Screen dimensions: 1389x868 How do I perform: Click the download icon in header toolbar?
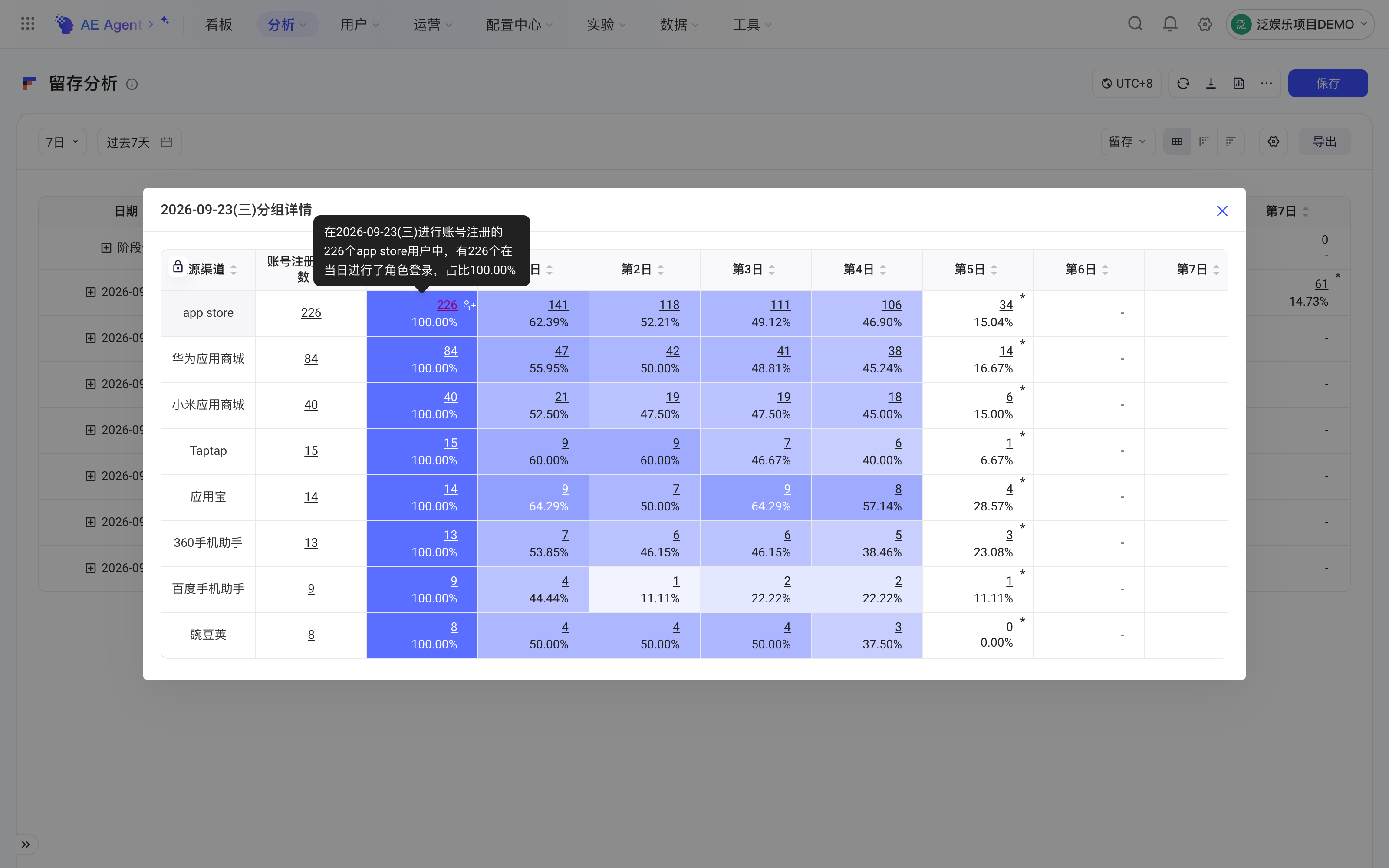(x=1211, y=84)
